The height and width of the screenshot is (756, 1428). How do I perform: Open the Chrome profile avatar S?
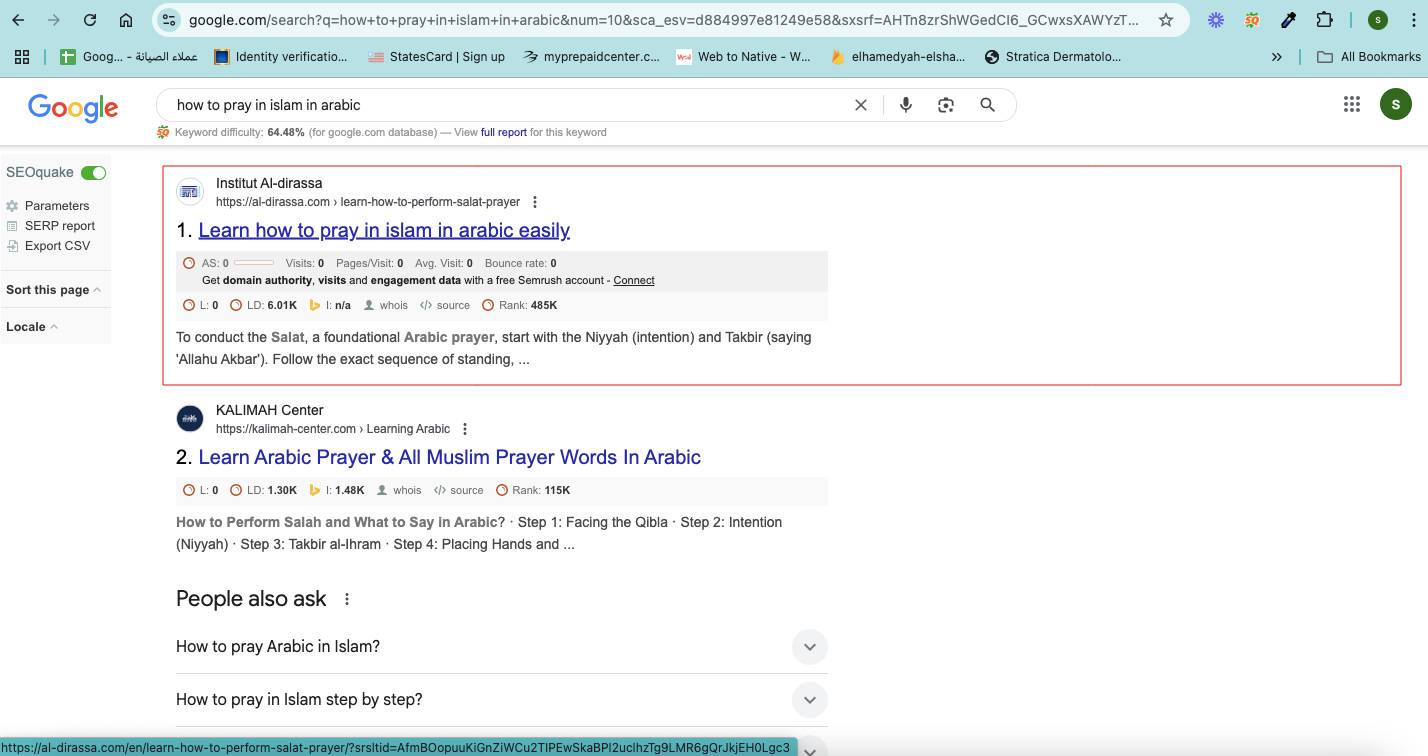point(1377,20)
